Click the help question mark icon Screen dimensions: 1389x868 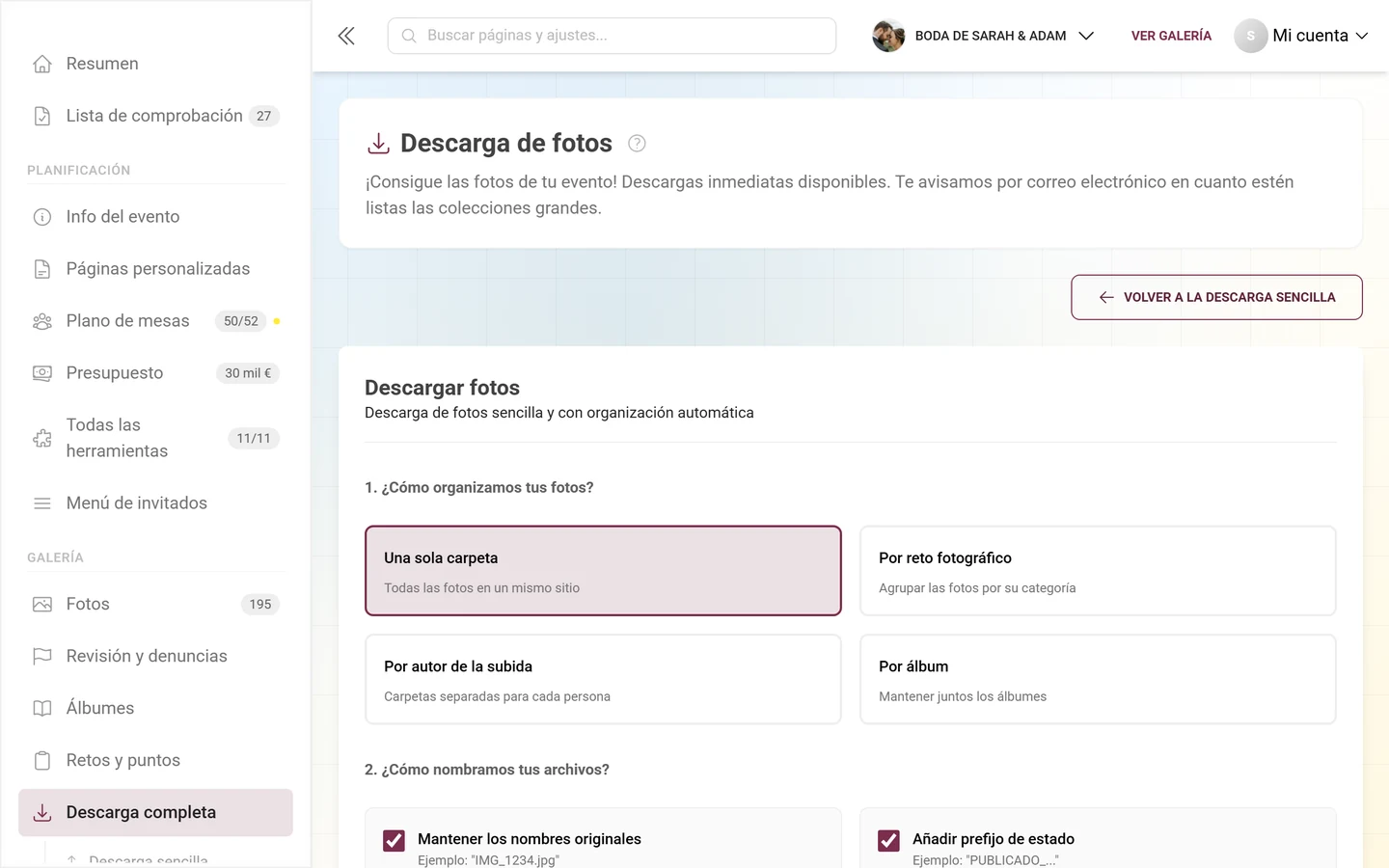(x=637, y=144)
